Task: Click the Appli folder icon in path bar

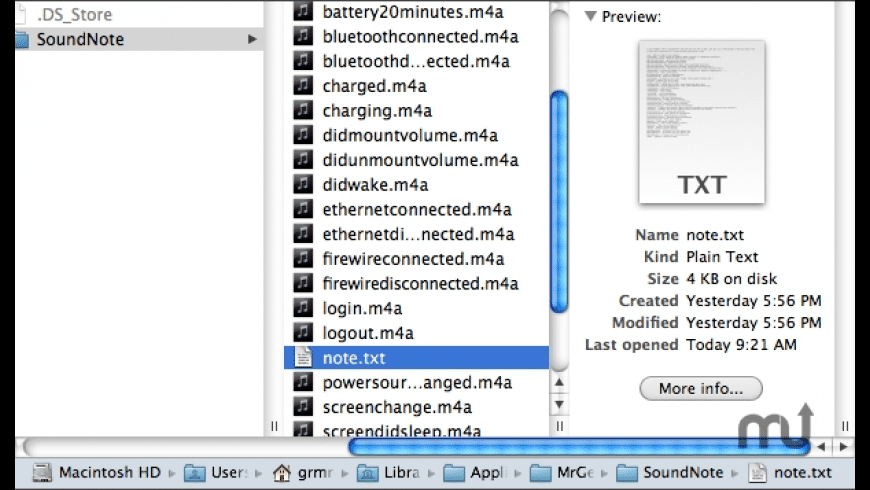Action: [x=454, y=473]
